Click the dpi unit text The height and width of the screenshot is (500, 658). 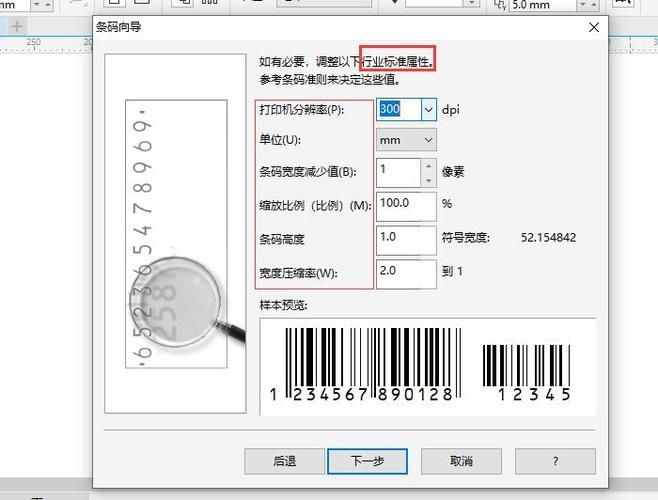click(x=451, y=110)
